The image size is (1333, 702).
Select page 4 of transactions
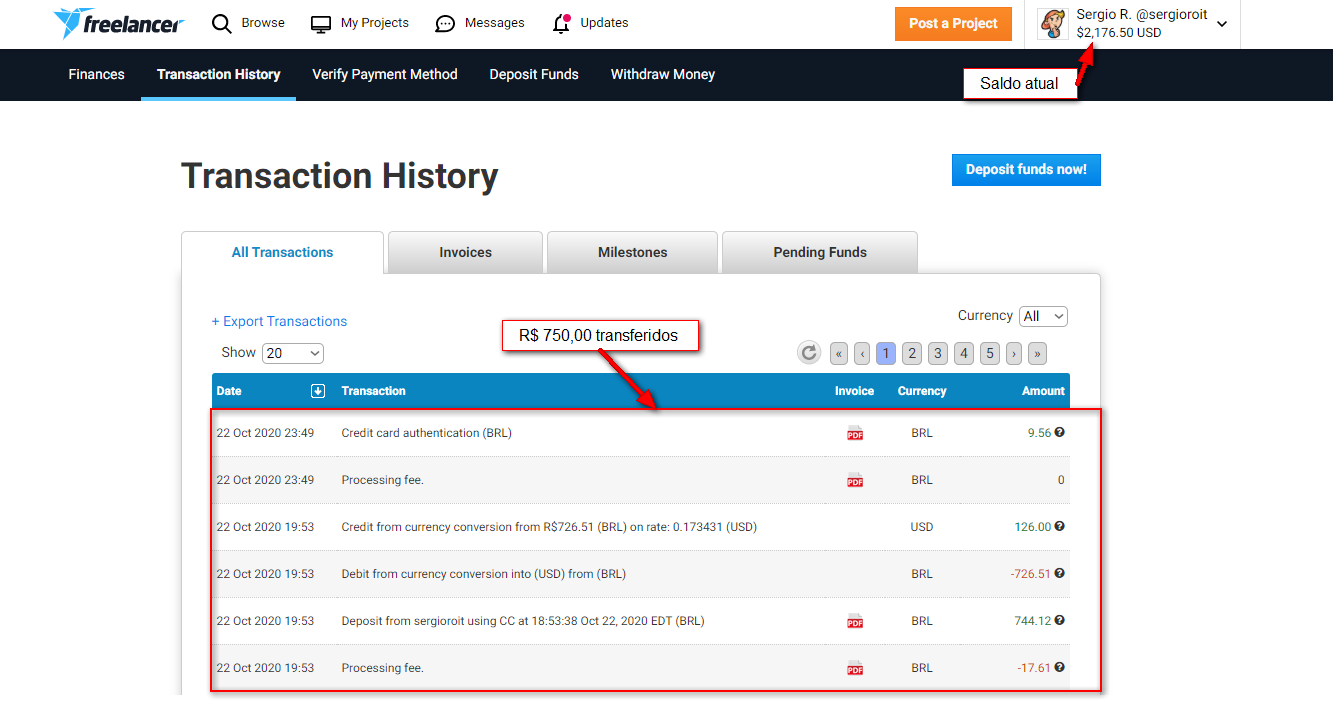click(x=964, y=353)
